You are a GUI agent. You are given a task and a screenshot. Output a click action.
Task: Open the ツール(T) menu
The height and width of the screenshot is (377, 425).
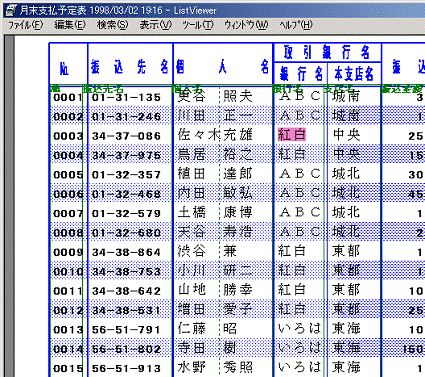[198, 25]
